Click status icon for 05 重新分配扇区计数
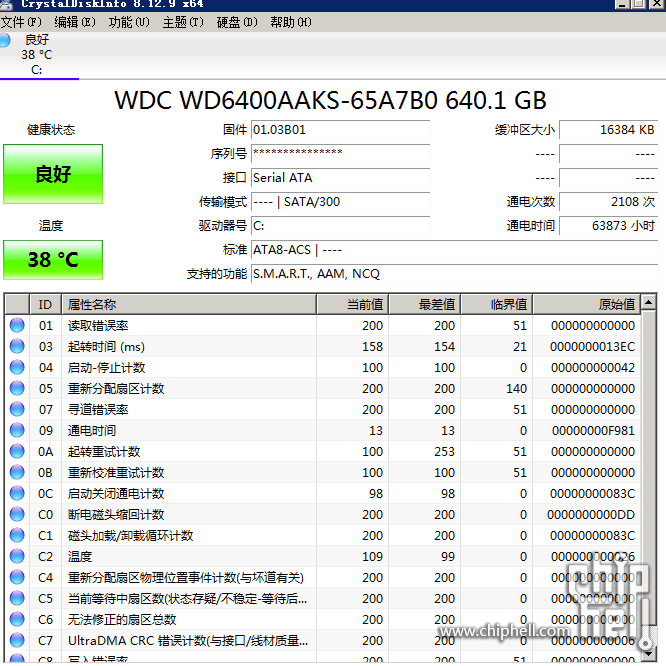666x666 pixels. point(17,388)
